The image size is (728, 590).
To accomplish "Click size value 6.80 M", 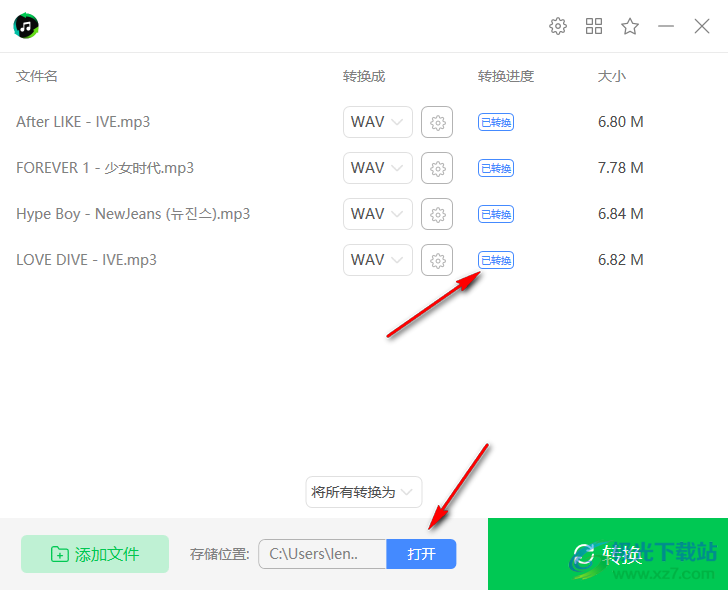I will (621, 122).
